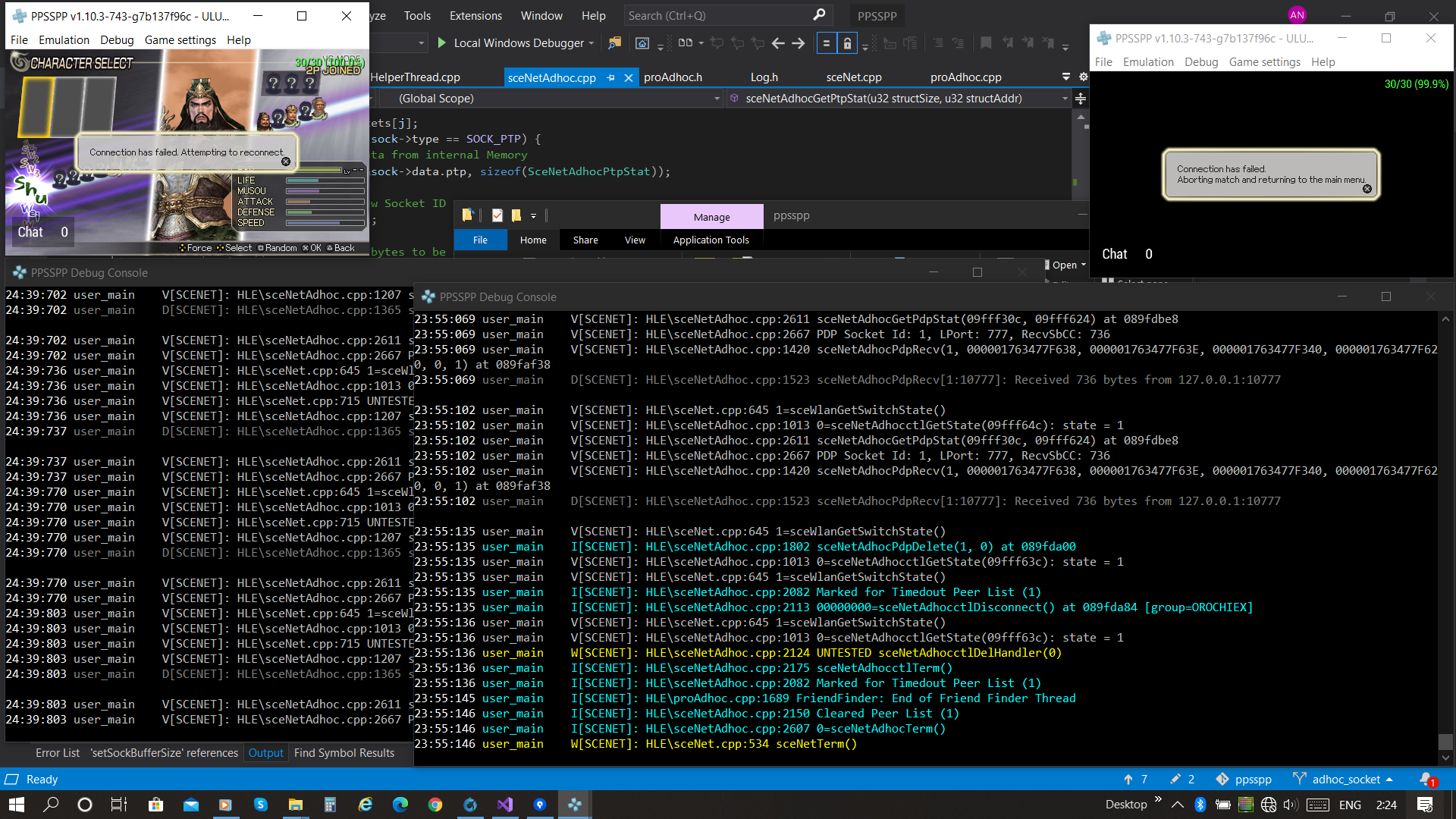The width and height of the screenshot is (1456, 819).
Task: Open PPSSPP from the taskbar
Action: point(574,805)
